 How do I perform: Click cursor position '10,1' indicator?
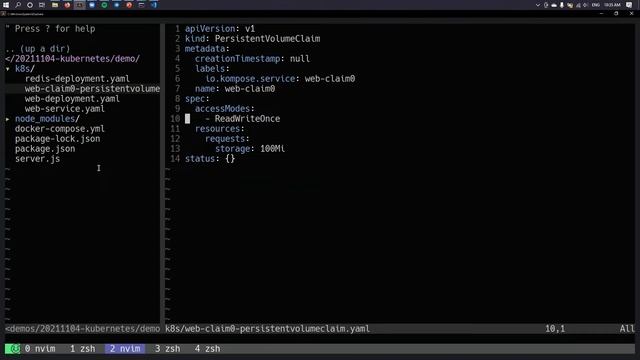pos(555,329)
